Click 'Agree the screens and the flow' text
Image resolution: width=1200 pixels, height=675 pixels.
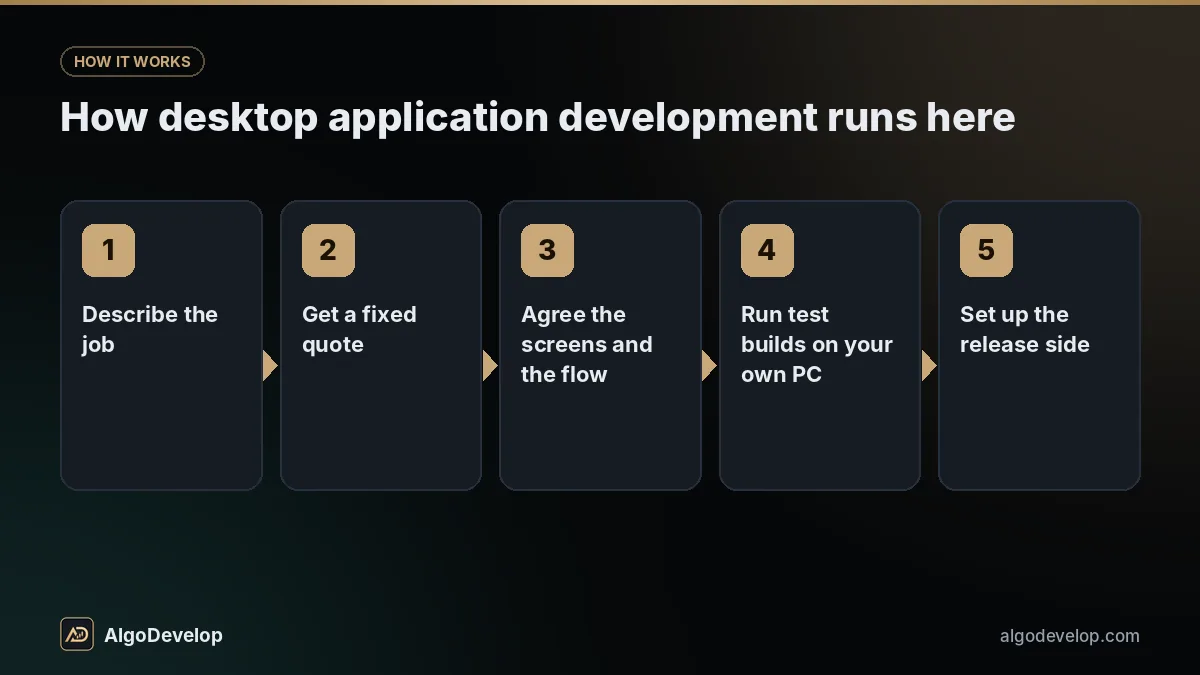(x=586, y=344)
